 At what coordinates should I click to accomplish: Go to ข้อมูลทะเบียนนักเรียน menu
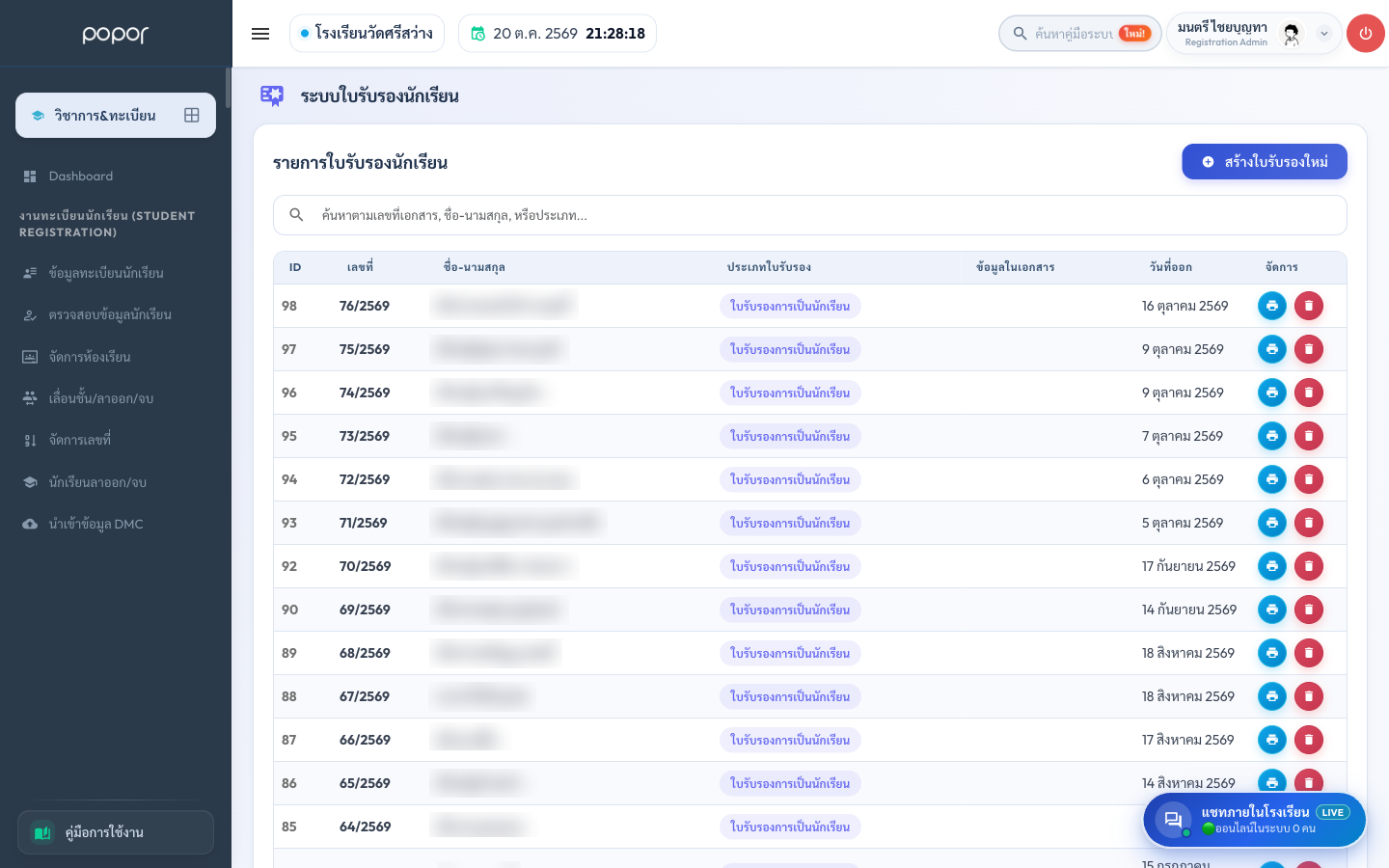[x=106, y=273]
